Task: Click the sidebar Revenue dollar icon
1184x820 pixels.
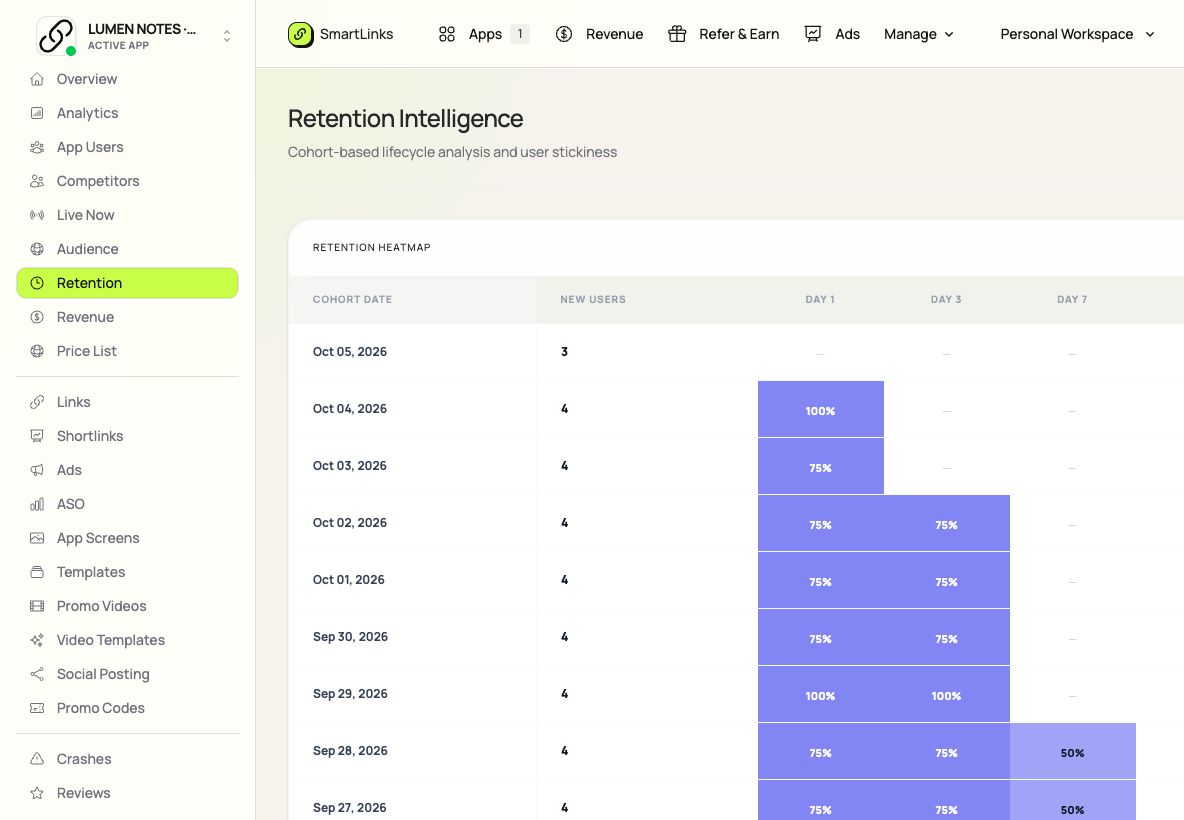Action: pyautogui.click(x=37, y=316)
